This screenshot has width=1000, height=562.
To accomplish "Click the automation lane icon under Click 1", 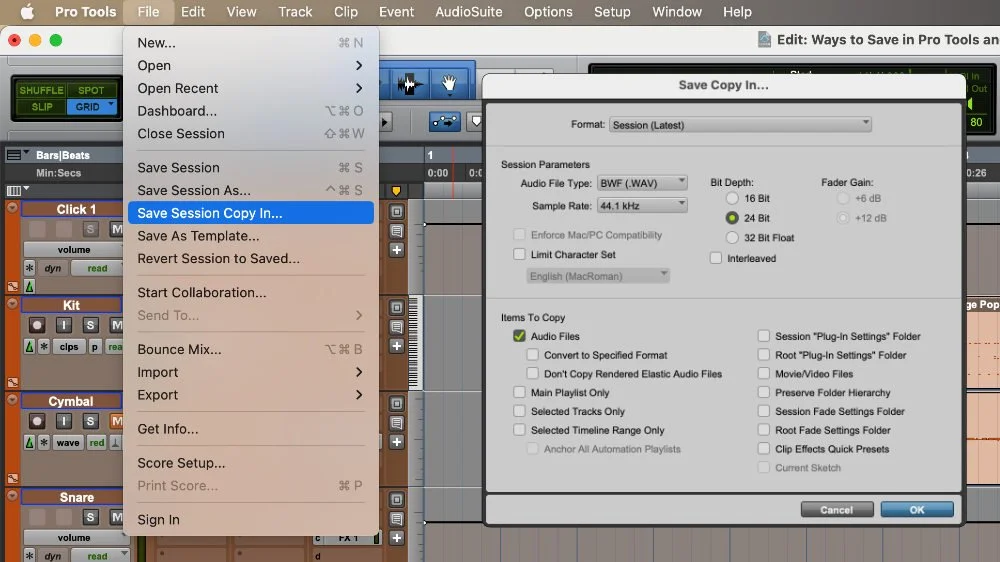I will [x=13, y=287].
